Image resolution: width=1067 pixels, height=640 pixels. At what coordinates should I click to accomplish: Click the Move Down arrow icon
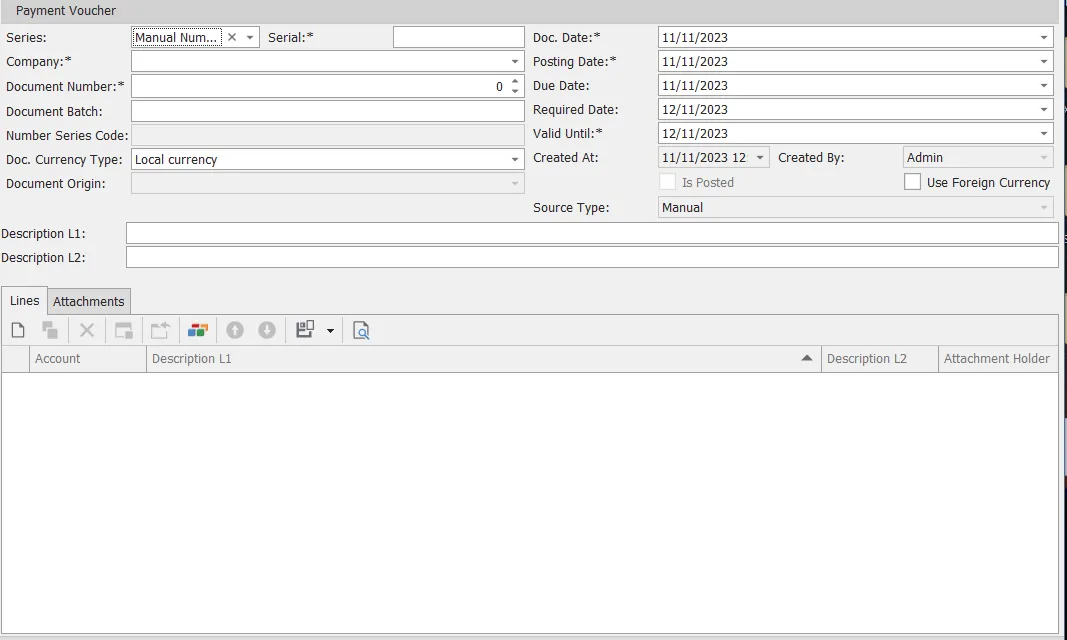[265, 329]
